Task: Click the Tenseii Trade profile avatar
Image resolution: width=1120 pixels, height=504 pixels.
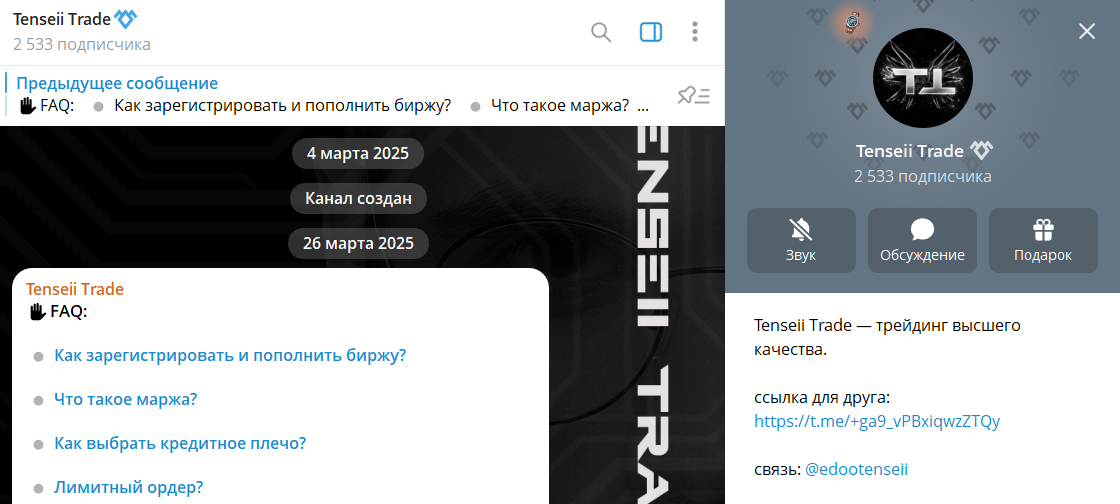Action: [923, 79]
